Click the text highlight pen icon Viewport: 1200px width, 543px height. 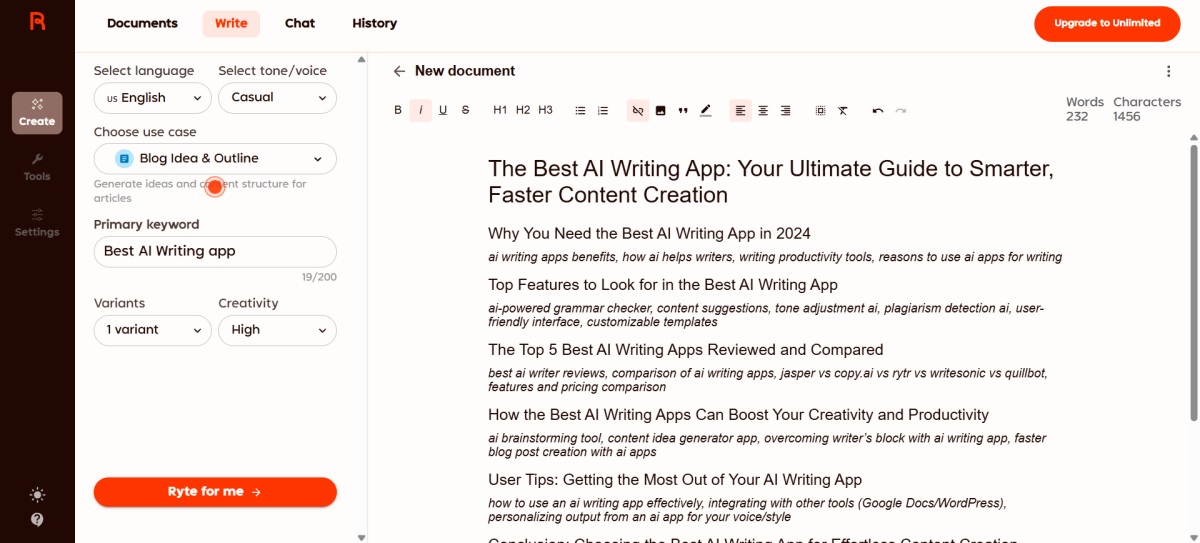[x=706, y=111]
